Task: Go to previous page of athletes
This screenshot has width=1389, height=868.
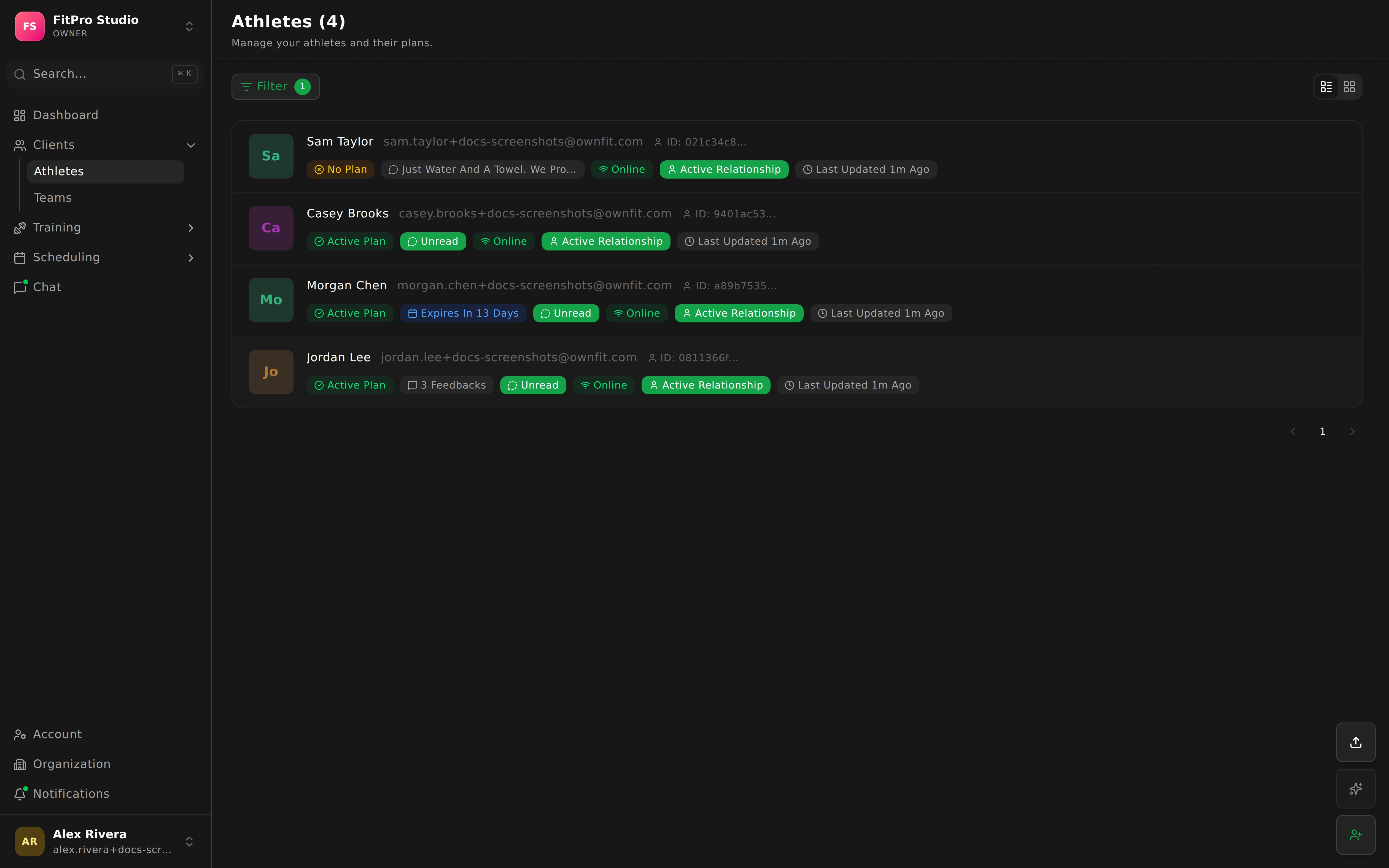Action: 1293,432
